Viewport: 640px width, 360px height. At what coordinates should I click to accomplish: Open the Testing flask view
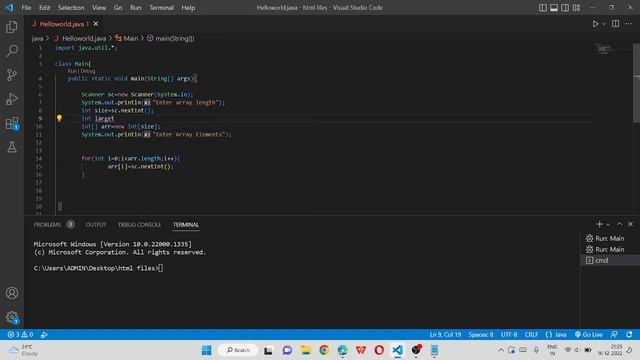pos(12,147)
